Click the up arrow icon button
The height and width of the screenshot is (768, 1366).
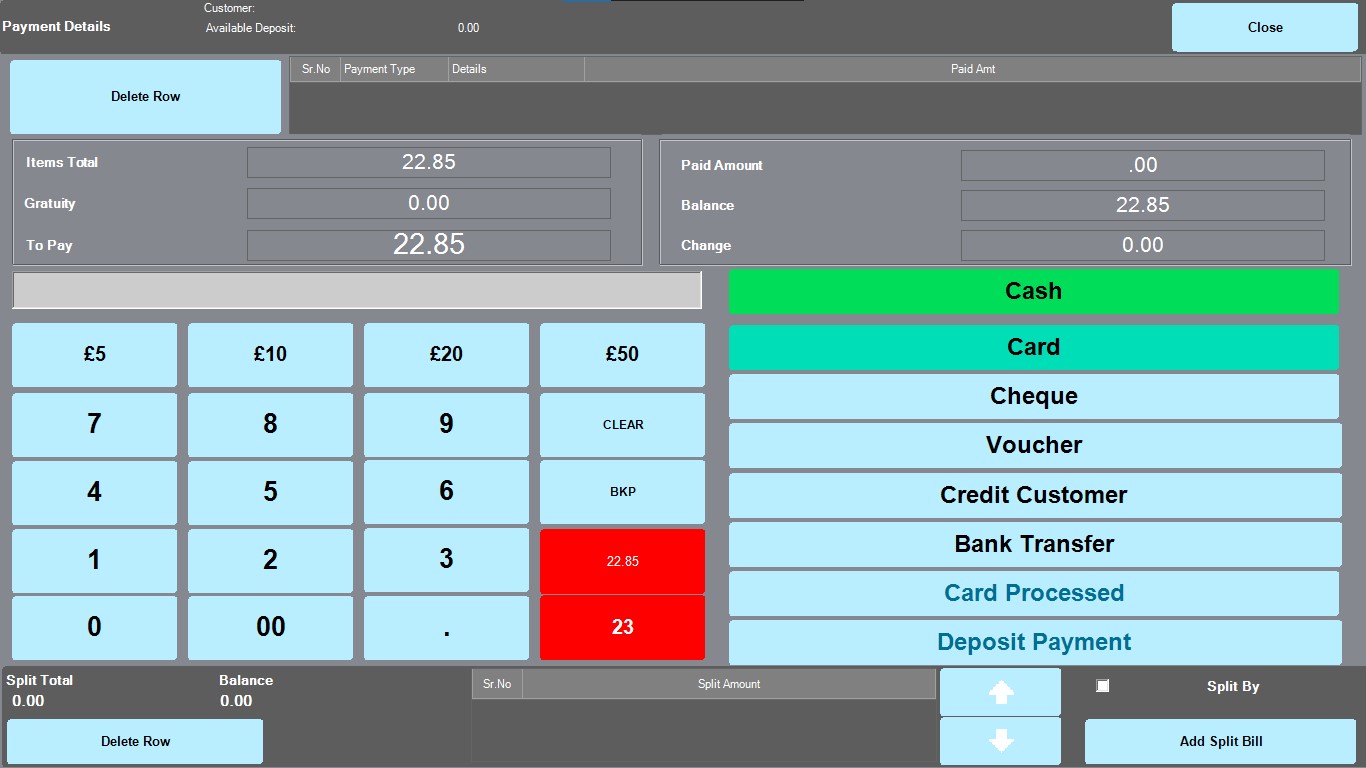[x=1000, y=692]
